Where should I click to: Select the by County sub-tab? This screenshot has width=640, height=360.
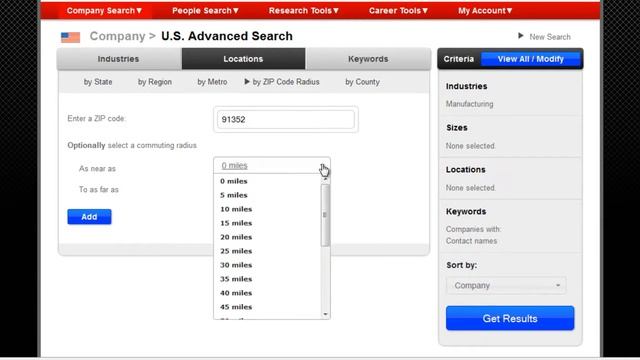click(x=362, y=82)
